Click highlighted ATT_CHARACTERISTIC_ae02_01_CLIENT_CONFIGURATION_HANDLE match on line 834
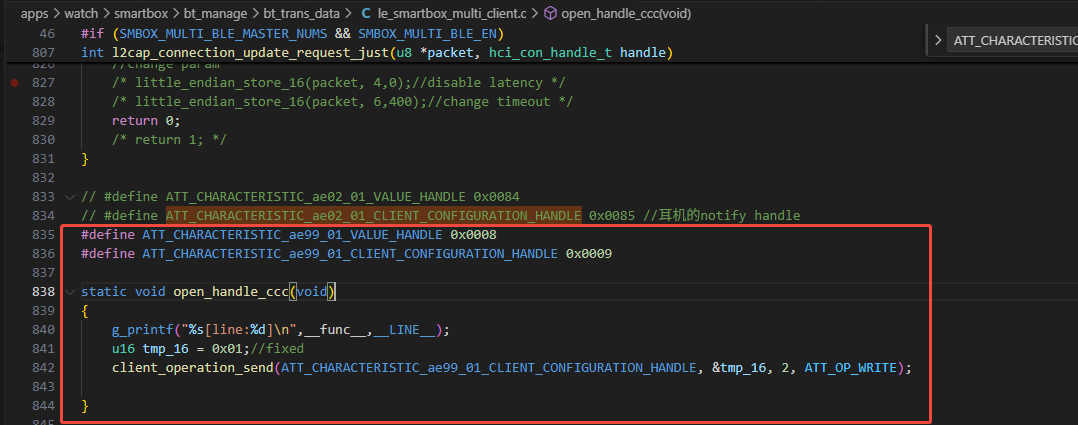Viewport: 1078px width, 425px height. pyautogui.click(x=373, y=216)
